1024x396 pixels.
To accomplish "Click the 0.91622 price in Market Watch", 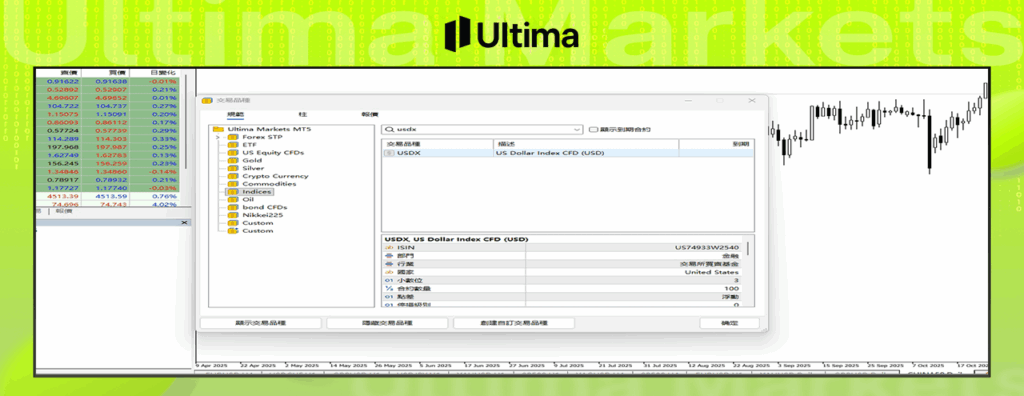I will [63, 81].
